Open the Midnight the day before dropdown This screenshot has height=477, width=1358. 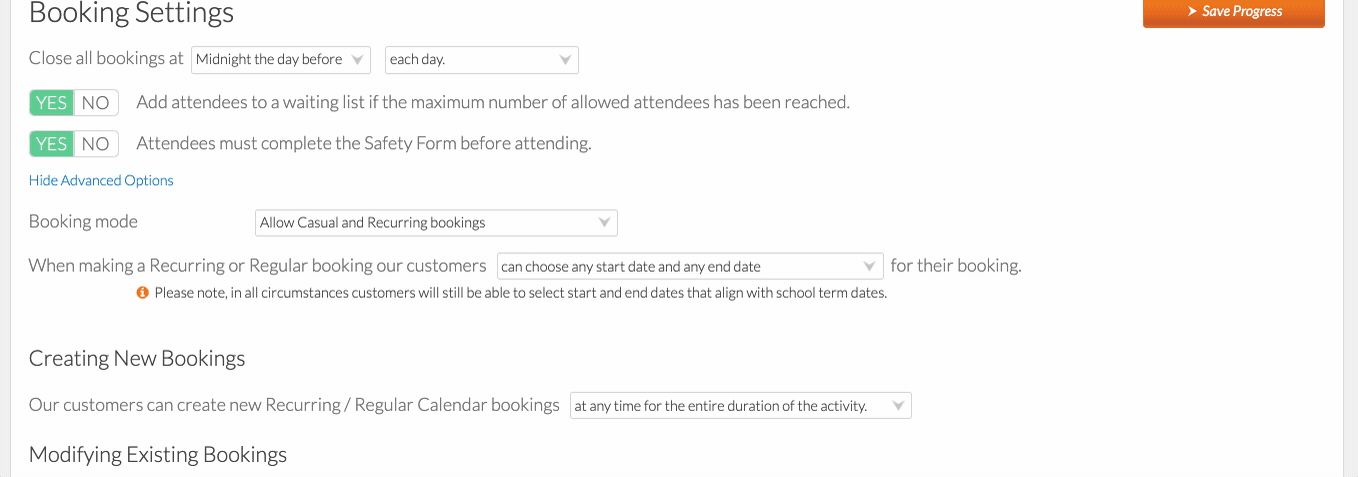(x=281, y=60)
